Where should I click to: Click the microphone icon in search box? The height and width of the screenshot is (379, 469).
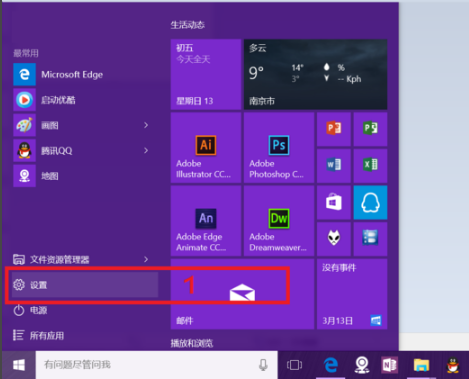point(263,365)
